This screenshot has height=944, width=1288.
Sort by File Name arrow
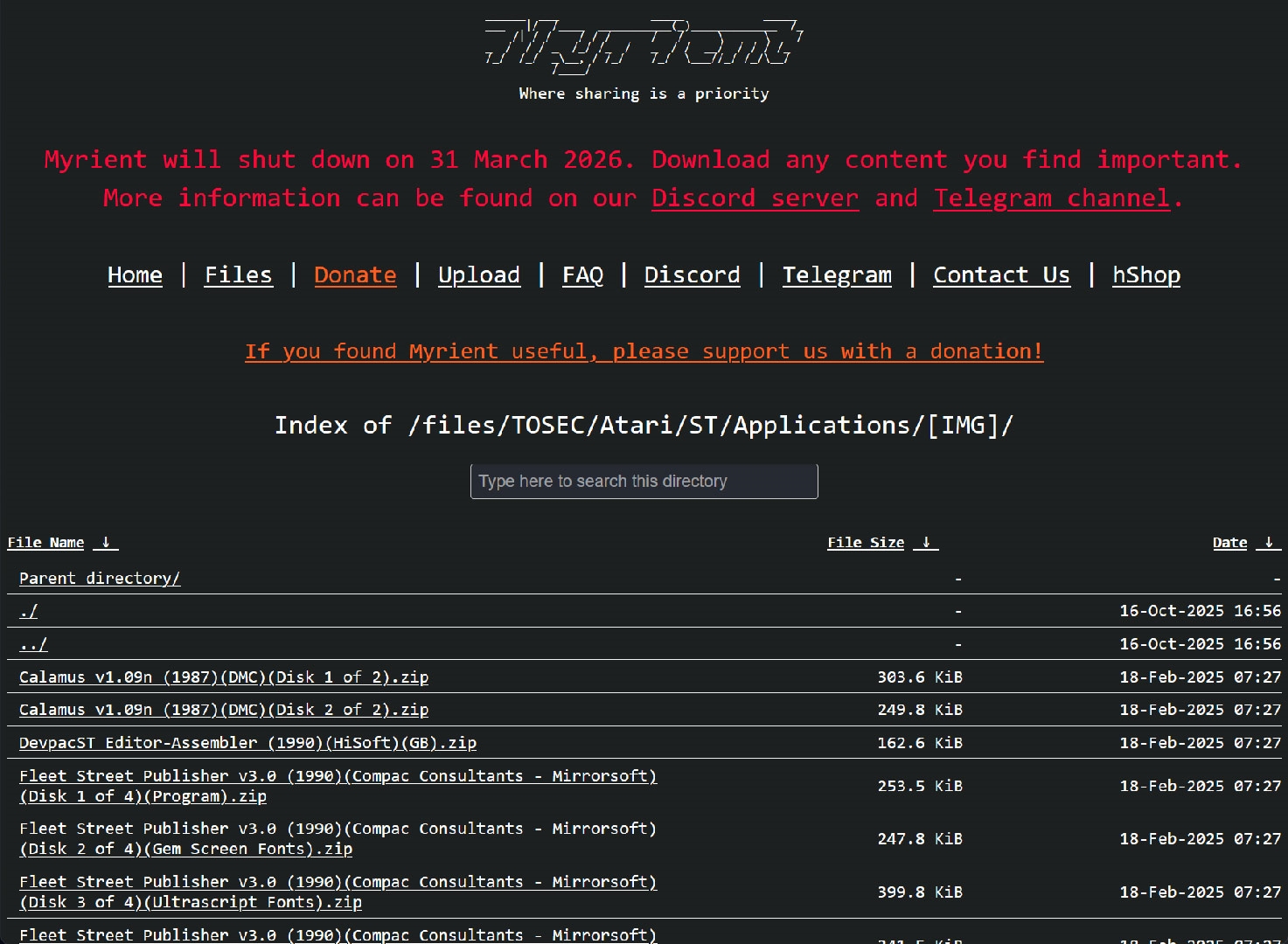click(x=106, y=543)
